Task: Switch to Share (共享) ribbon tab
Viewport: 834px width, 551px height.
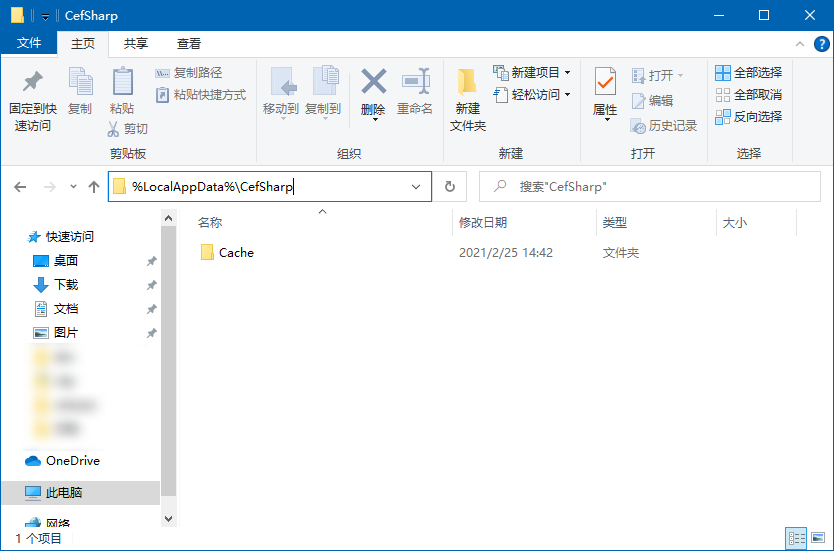Action: (x=136, y=44)
